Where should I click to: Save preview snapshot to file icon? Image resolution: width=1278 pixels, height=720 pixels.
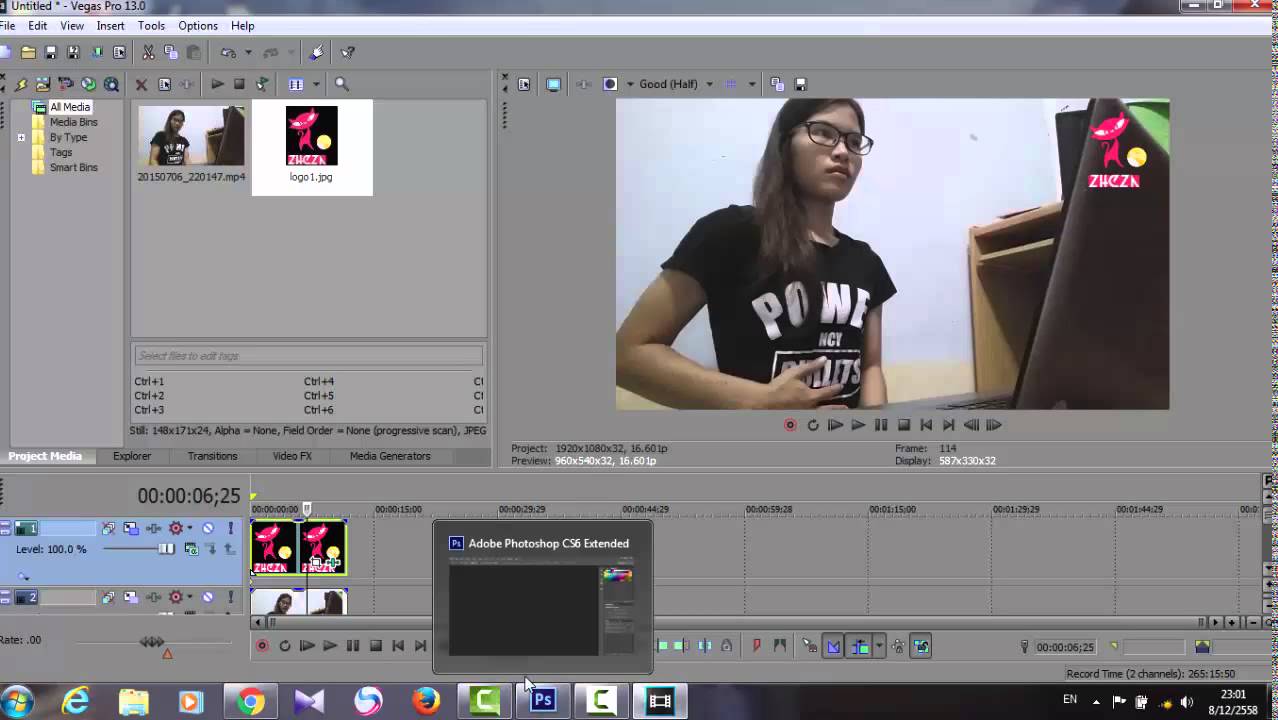point(799,85)
